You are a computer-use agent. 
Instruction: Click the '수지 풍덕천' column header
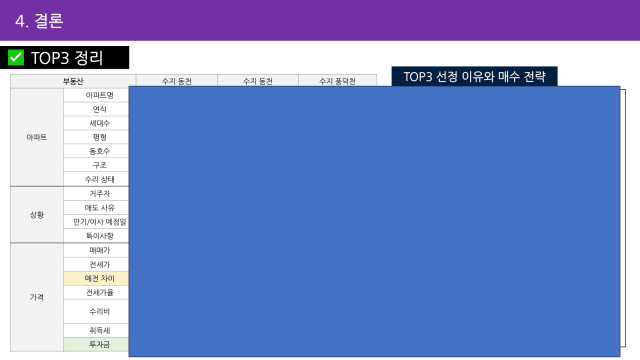click(337, 81)
